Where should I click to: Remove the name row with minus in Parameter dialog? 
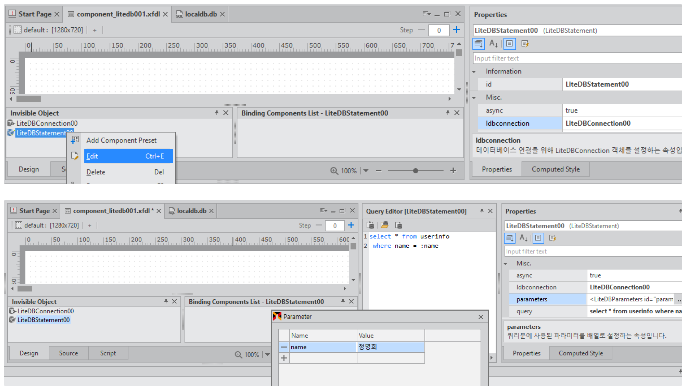click(x=284, y=347)
